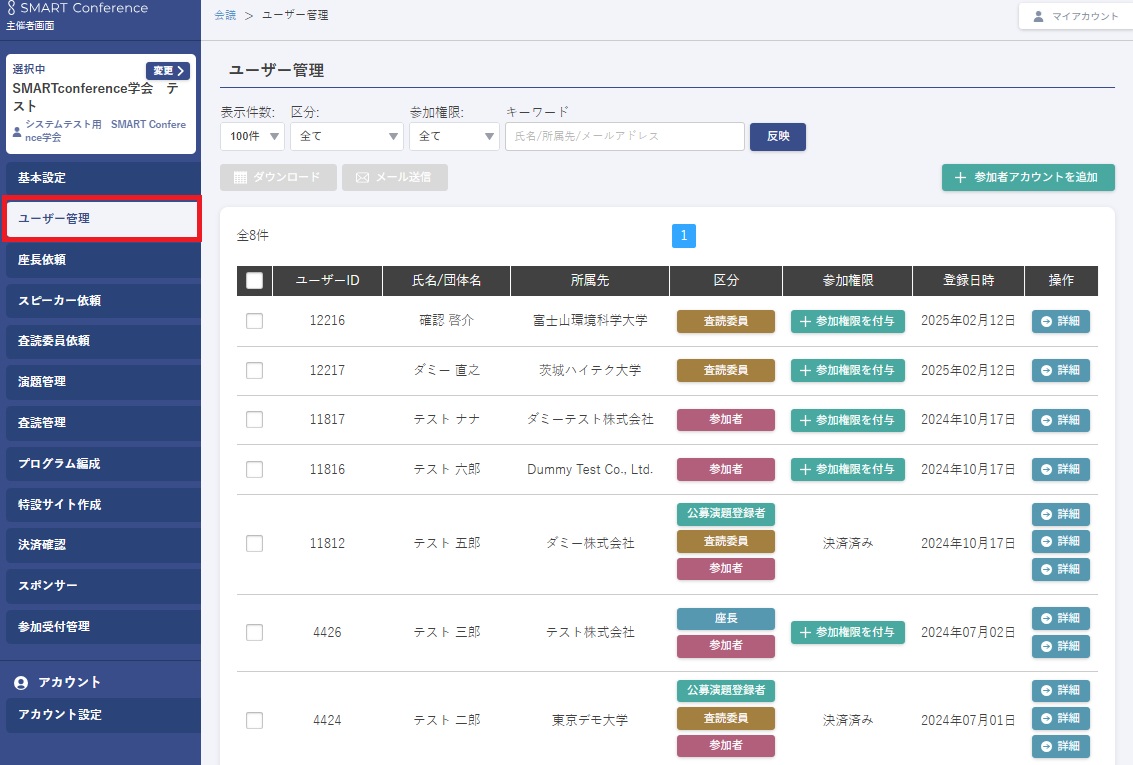Check the row for user 4426
1133x765 pixels.
[254, 632]
